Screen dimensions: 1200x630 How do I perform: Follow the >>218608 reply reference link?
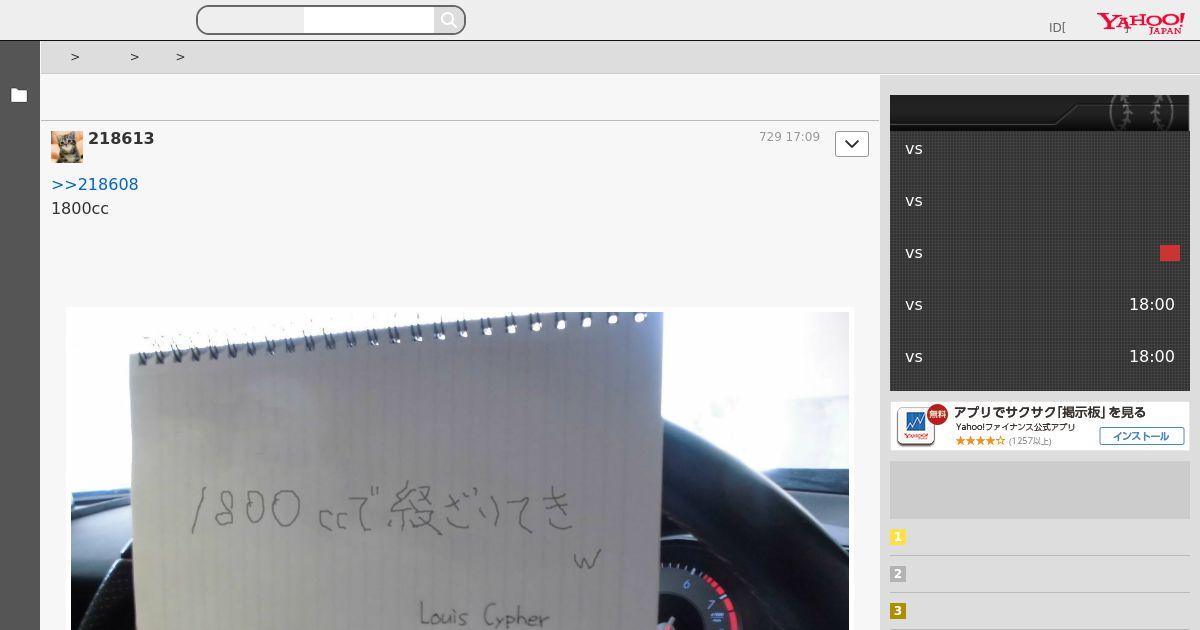tap(95, 184)
